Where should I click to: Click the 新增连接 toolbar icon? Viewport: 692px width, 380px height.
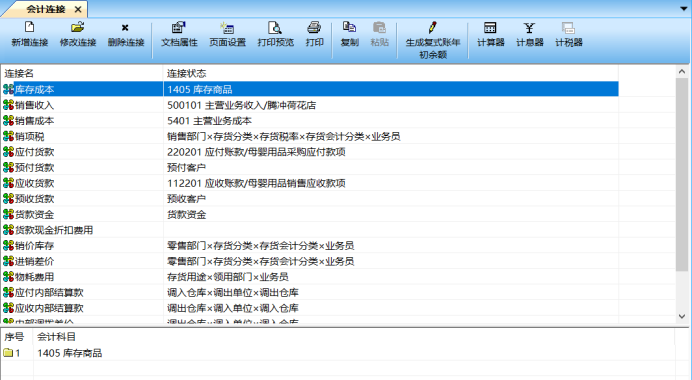[x=30, y=27]
